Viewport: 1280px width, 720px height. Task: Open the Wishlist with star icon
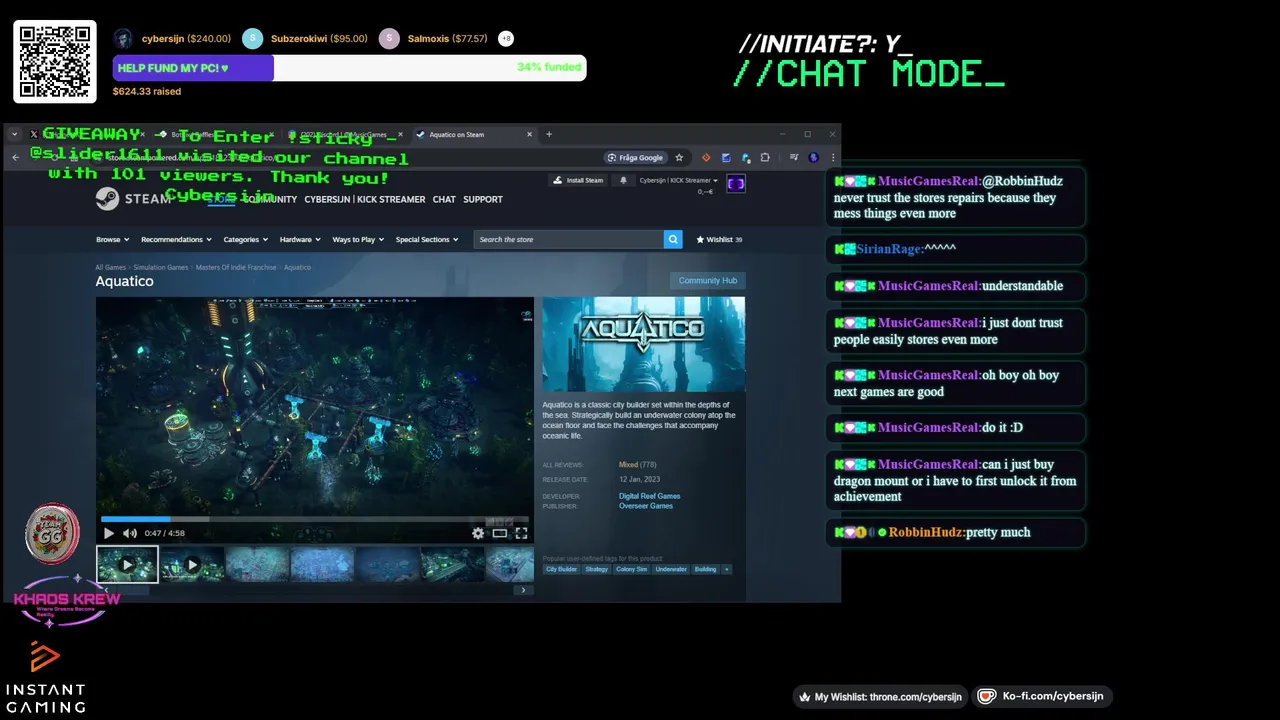coord(719,239)
